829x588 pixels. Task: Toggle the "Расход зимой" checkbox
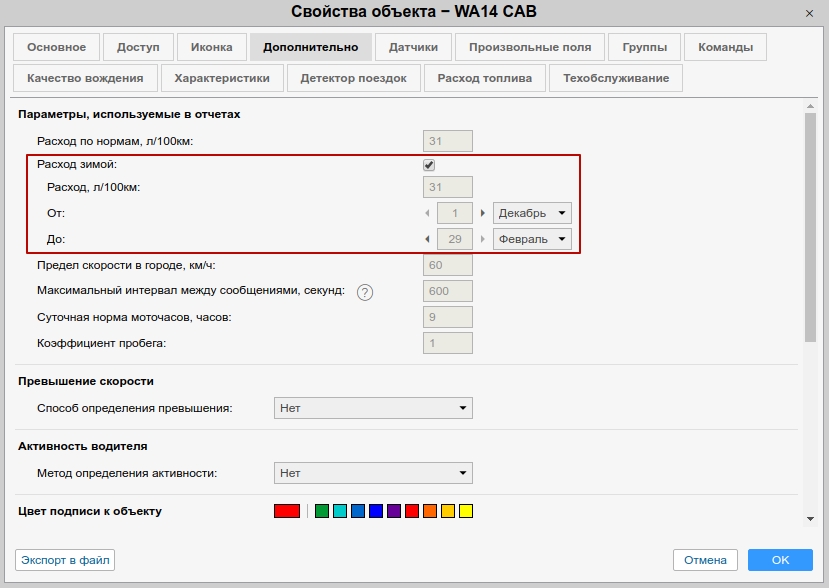click(x=429, y=165)
